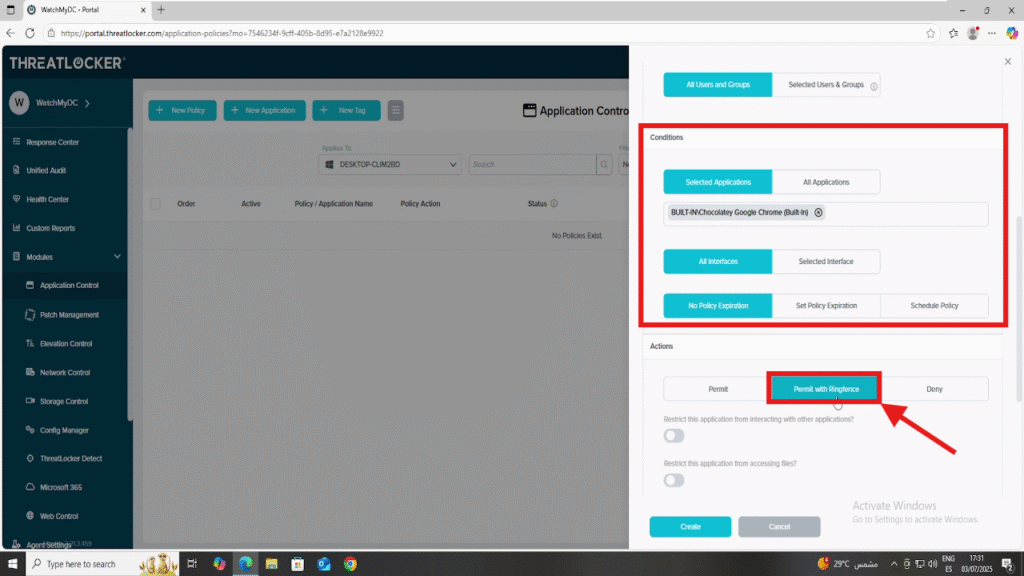Screen dimensions: 1024x576
Task: Click the policy Search field
Action: point(532,165)
